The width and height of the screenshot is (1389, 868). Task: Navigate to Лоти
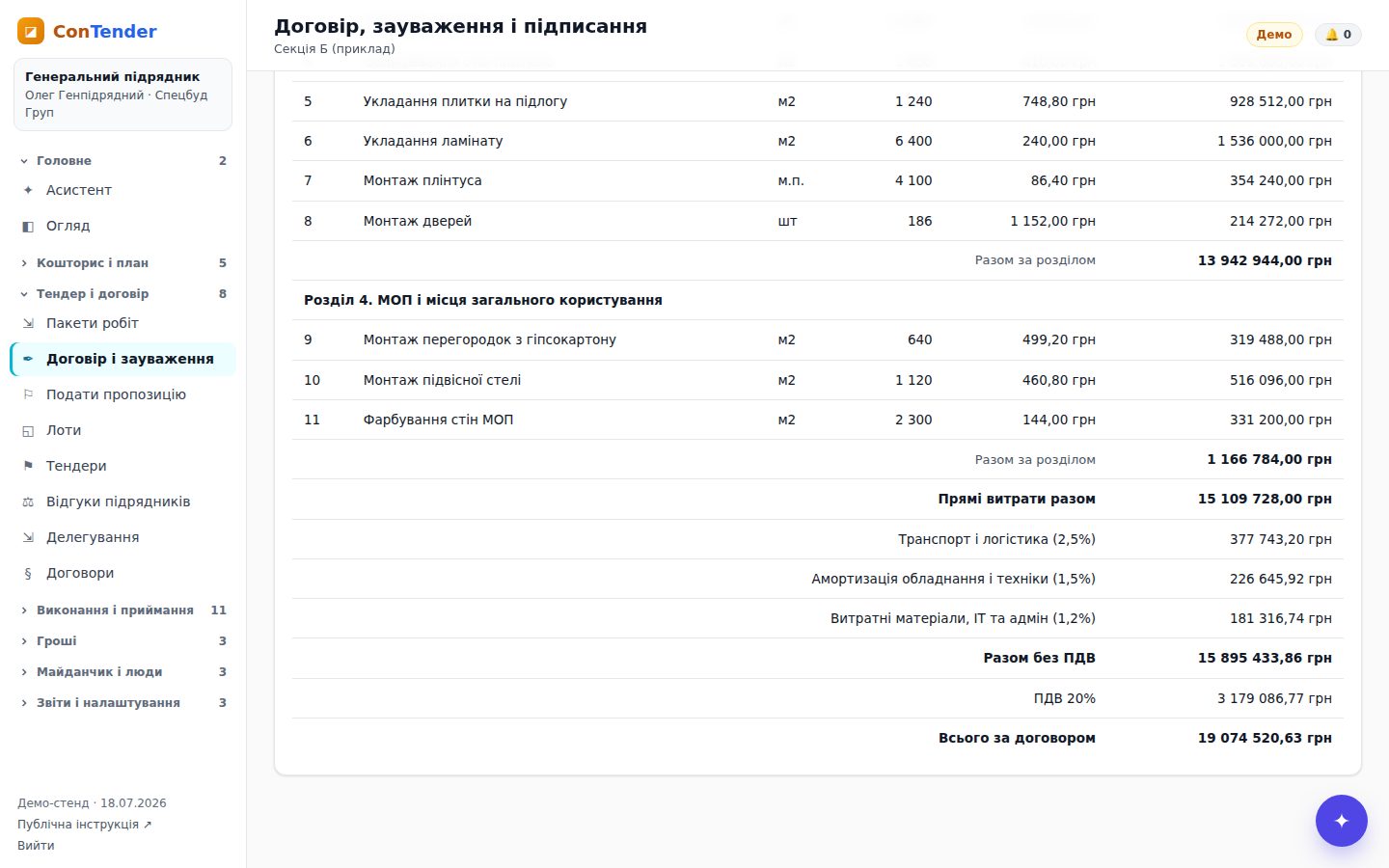(x=123, y=430)
